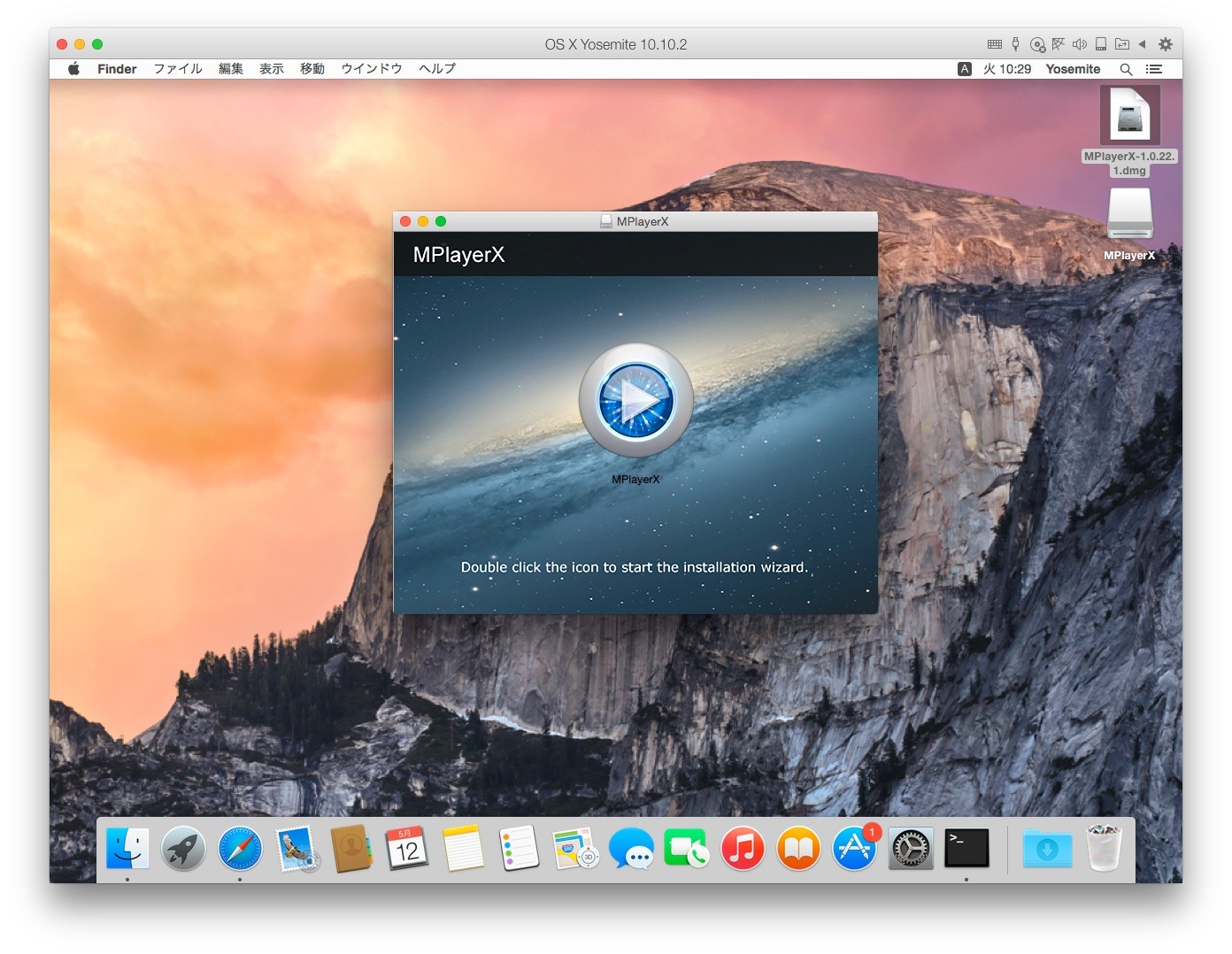Viewport: 1232px width, 954px height.
Task: Click the large MPlayerX heading text
Action: [458, 255]
